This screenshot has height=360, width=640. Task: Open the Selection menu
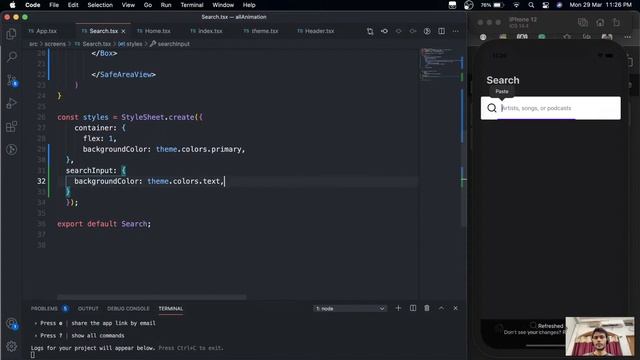(100, 5)
